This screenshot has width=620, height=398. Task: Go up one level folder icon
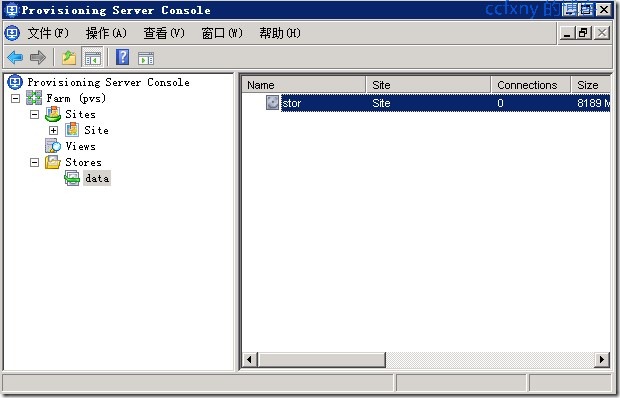[x=69, y=58]
